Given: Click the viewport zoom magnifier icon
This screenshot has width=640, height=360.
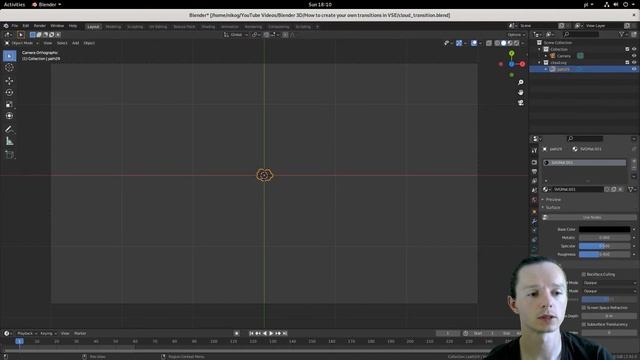Looking at the screenshot, I should click(521, 82).
